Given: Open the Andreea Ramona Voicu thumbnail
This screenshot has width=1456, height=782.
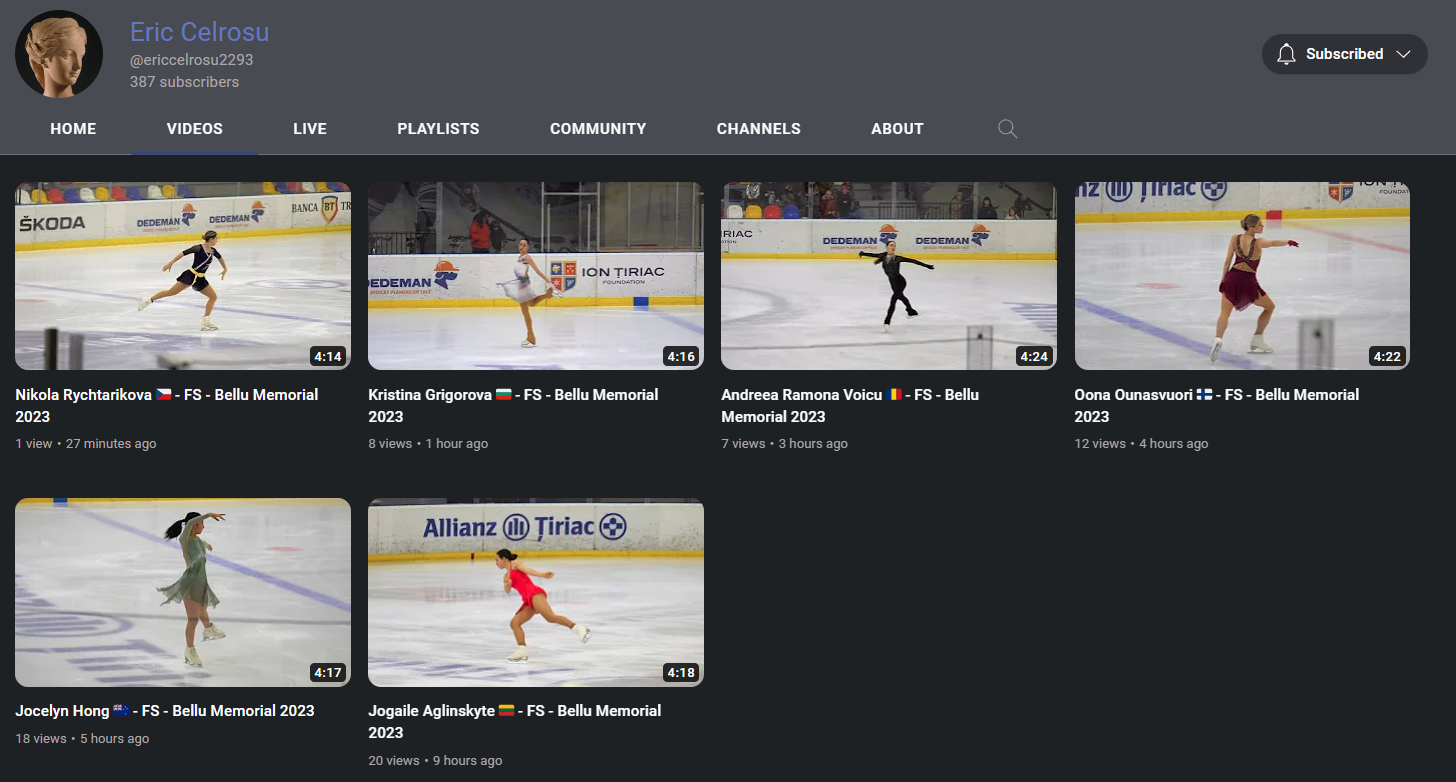Looking at the screenshot, I should click(x=889, y=276).
